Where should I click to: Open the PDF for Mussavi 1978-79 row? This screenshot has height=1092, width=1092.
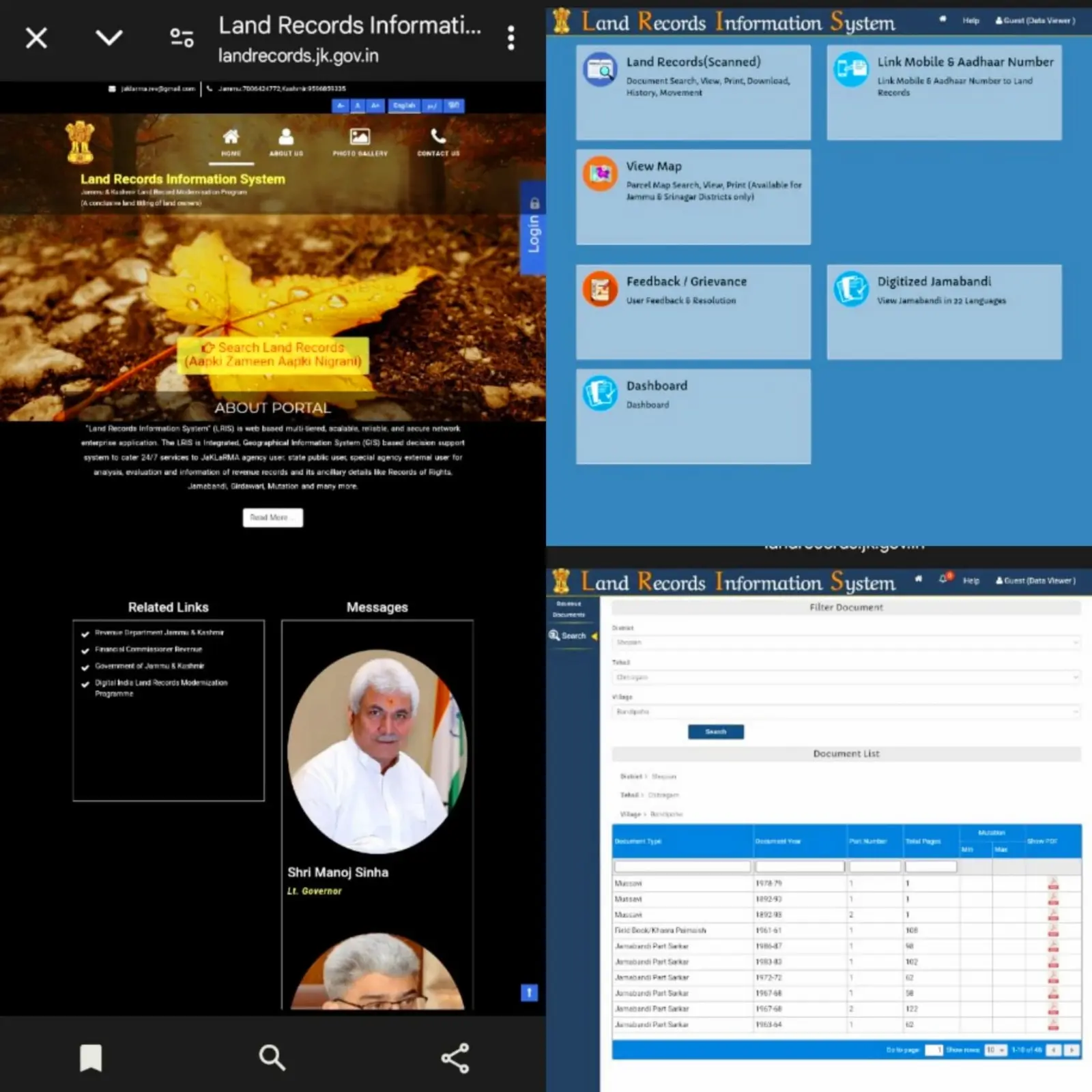click(1053, 884)
